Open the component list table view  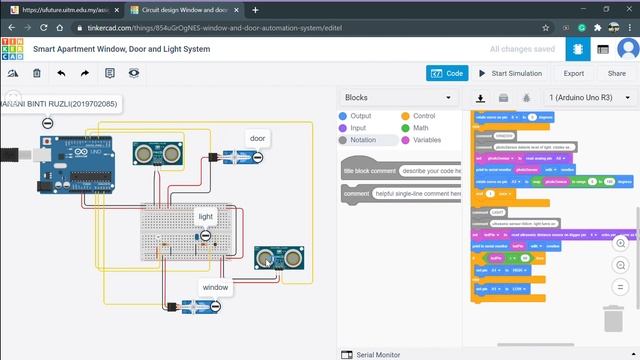point(603,49)
